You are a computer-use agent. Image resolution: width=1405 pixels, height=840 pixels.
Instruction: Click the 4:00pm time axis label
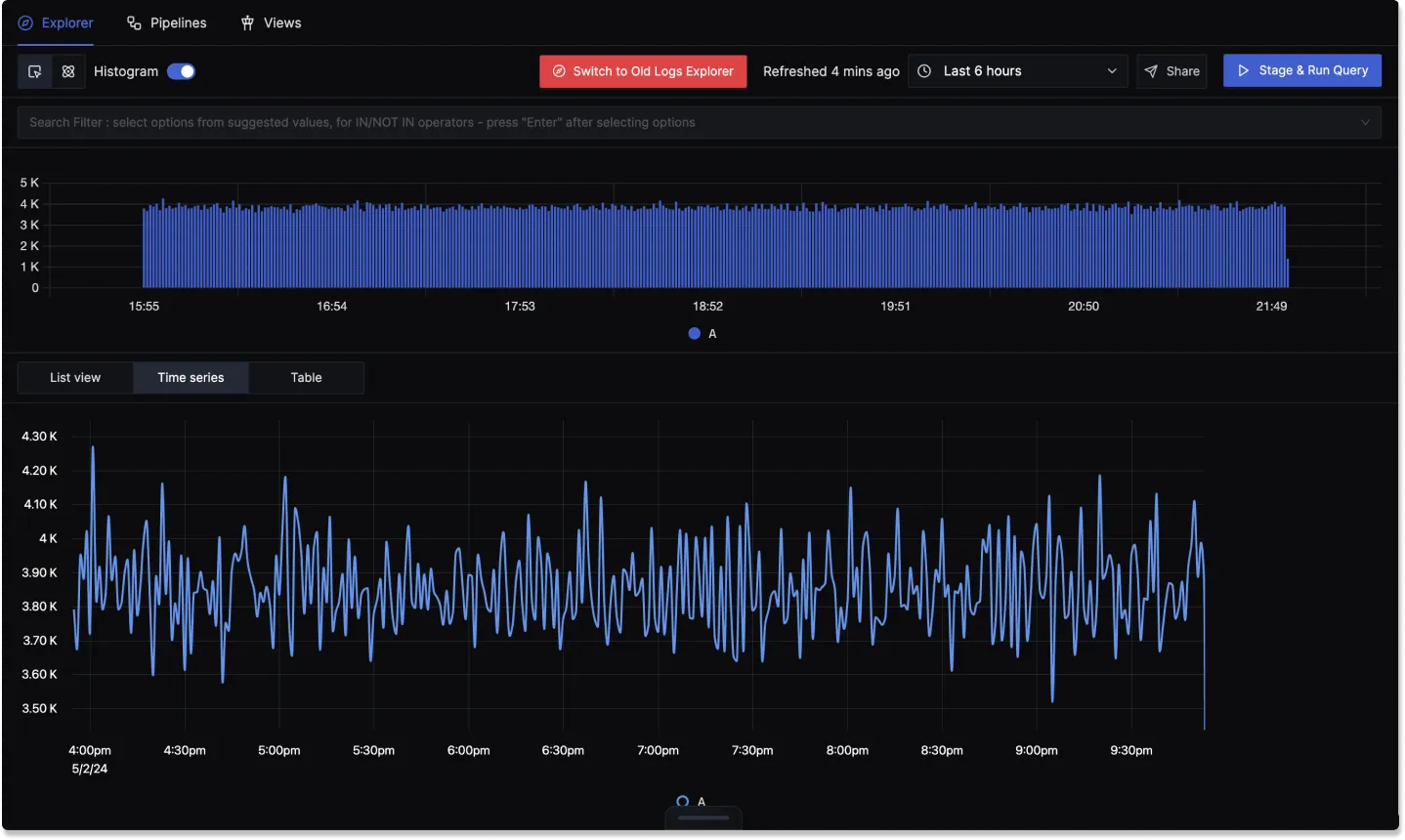pyautogui.click(x=90, y=751)
